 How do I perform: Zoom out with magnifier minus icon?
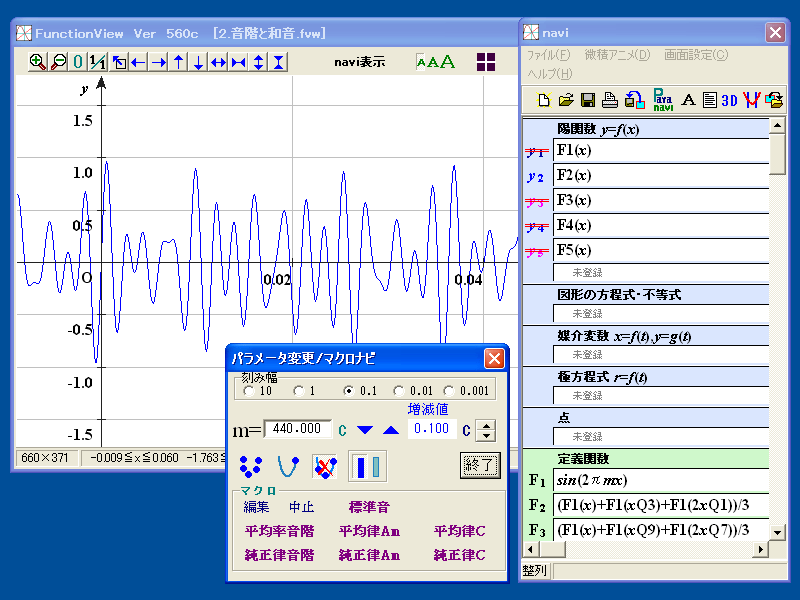[58, 62]
